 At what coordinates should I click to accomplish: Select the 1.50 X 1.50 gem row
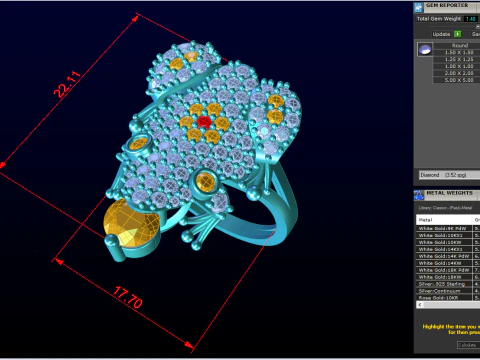[456, 52]
